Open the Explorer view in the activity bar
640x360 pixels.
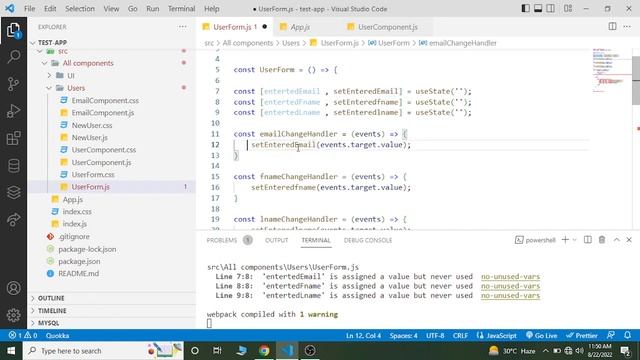pos(13,30)
